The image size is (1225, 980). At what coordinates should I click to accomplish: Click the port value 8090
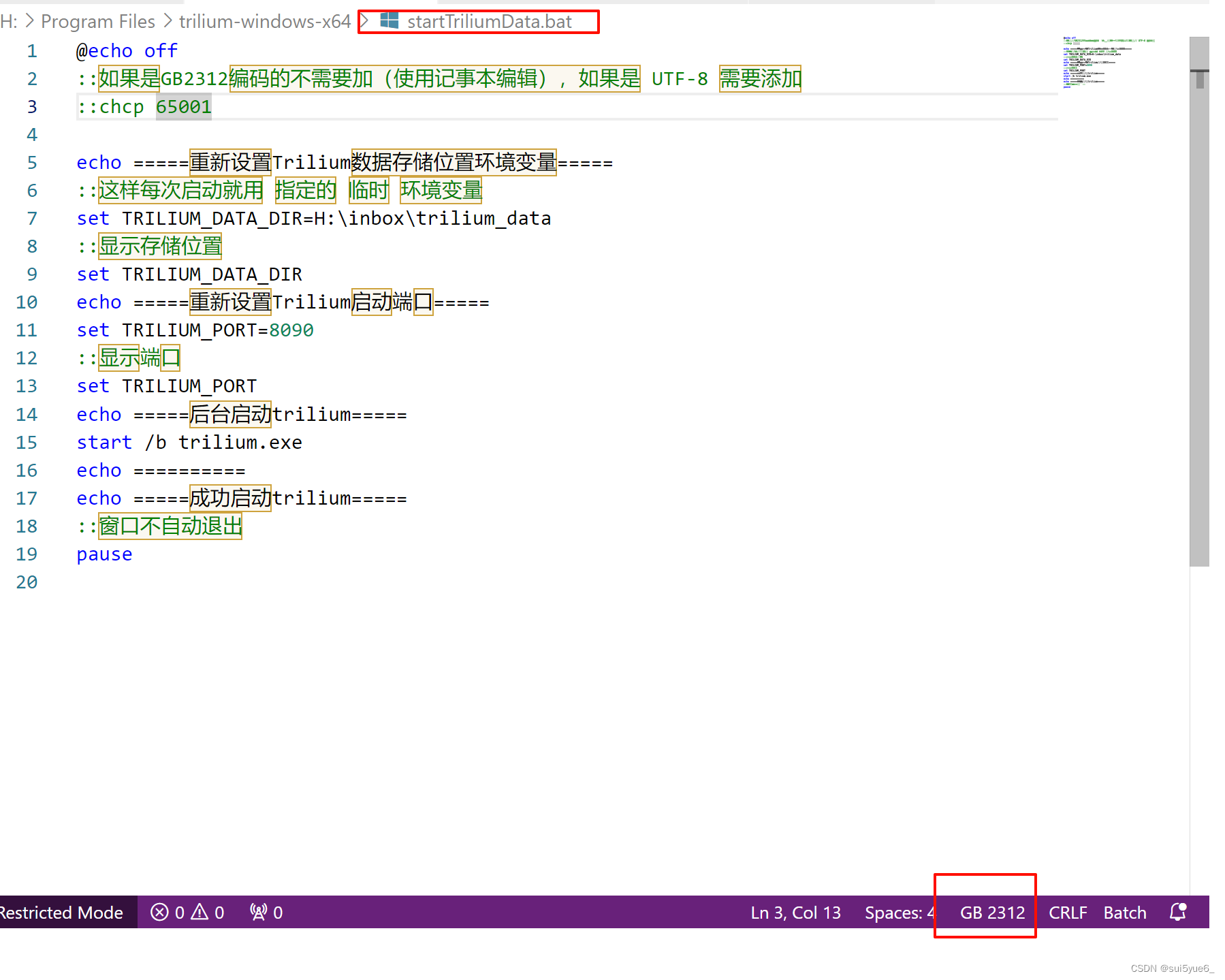click(x=291, y=330)
